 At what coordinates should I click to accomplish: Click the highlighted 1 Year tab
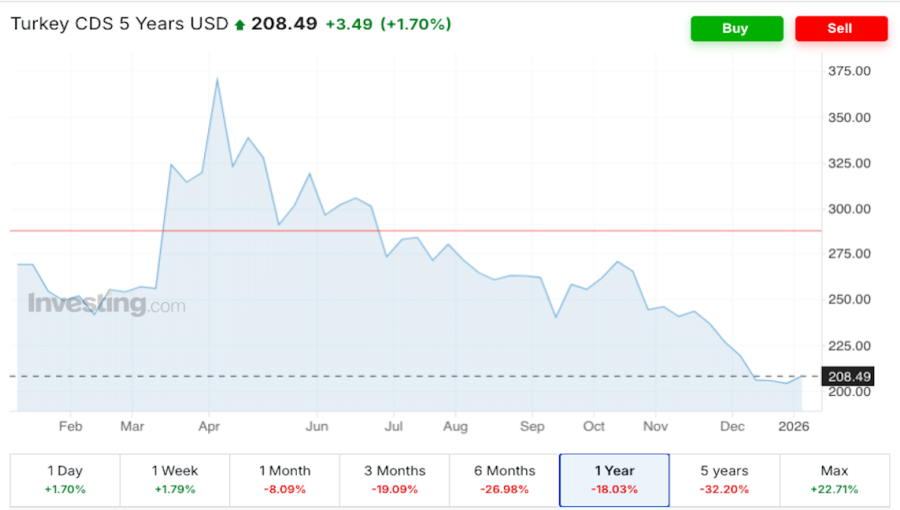point(614,479)
